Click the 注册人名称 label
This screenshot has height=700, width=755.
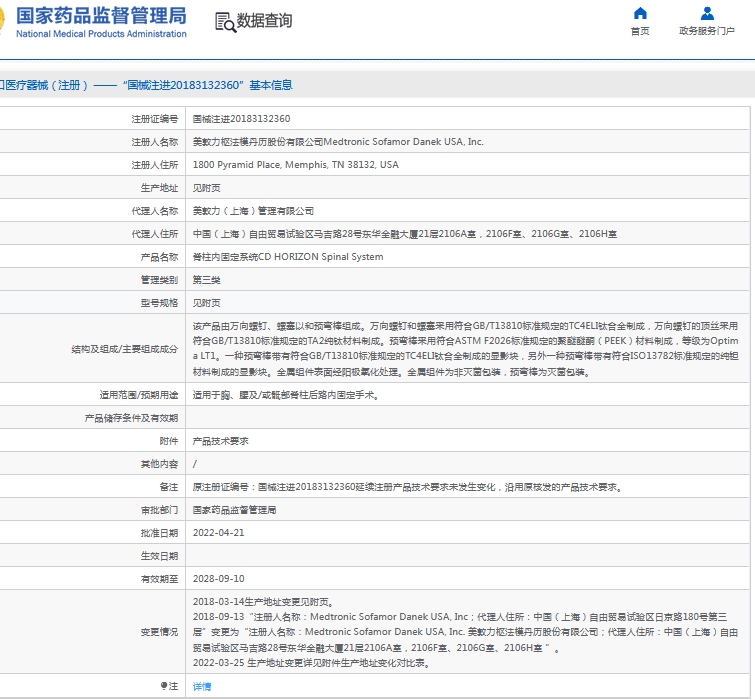155,142
